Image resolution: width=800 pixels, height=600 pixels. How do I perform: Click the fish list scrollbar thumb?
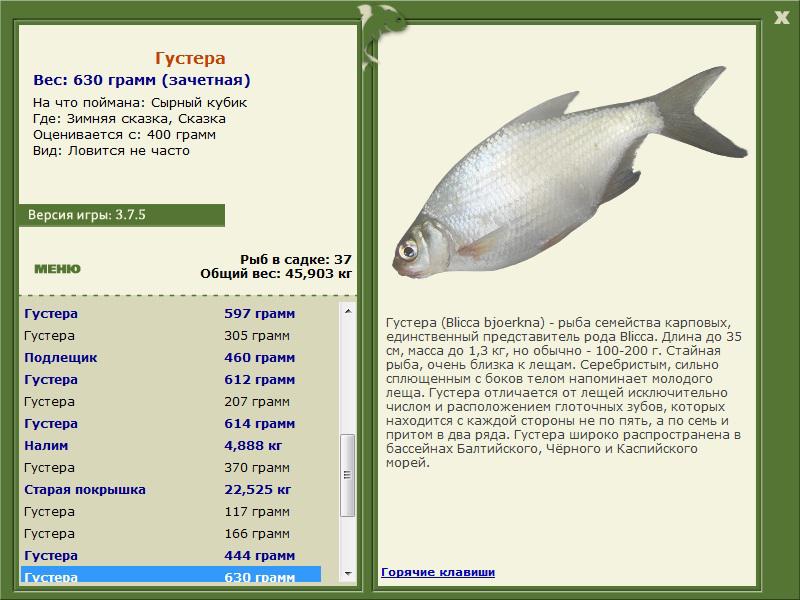click(348, 475)
